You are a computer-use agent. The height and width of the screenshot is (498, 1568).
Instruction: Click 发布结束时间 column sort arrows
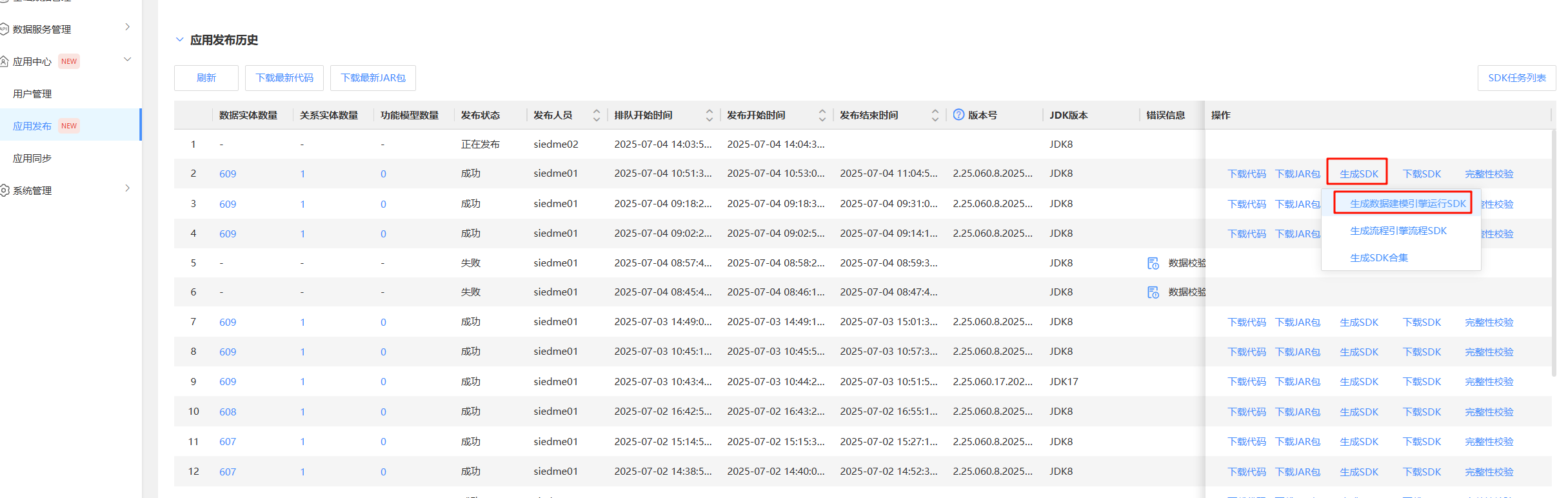(935, 115)
